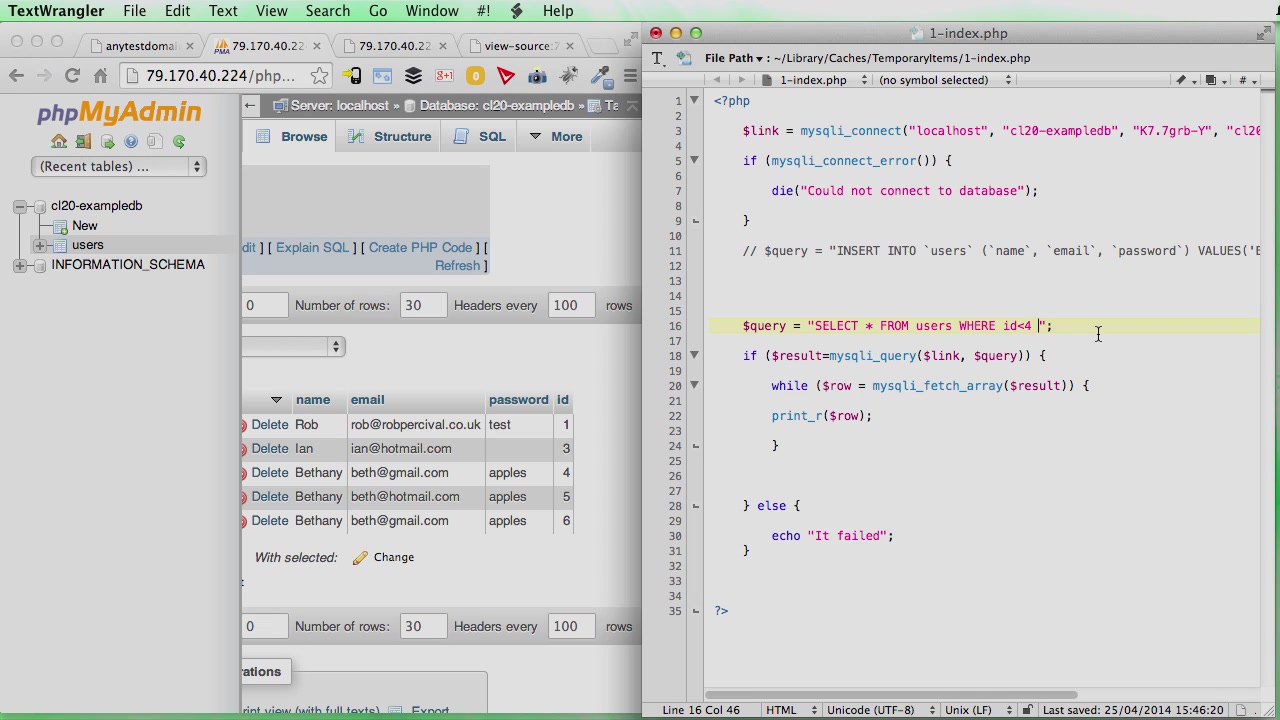Open the More tab dropdown in phpMyAdmin

pos(555,137)
